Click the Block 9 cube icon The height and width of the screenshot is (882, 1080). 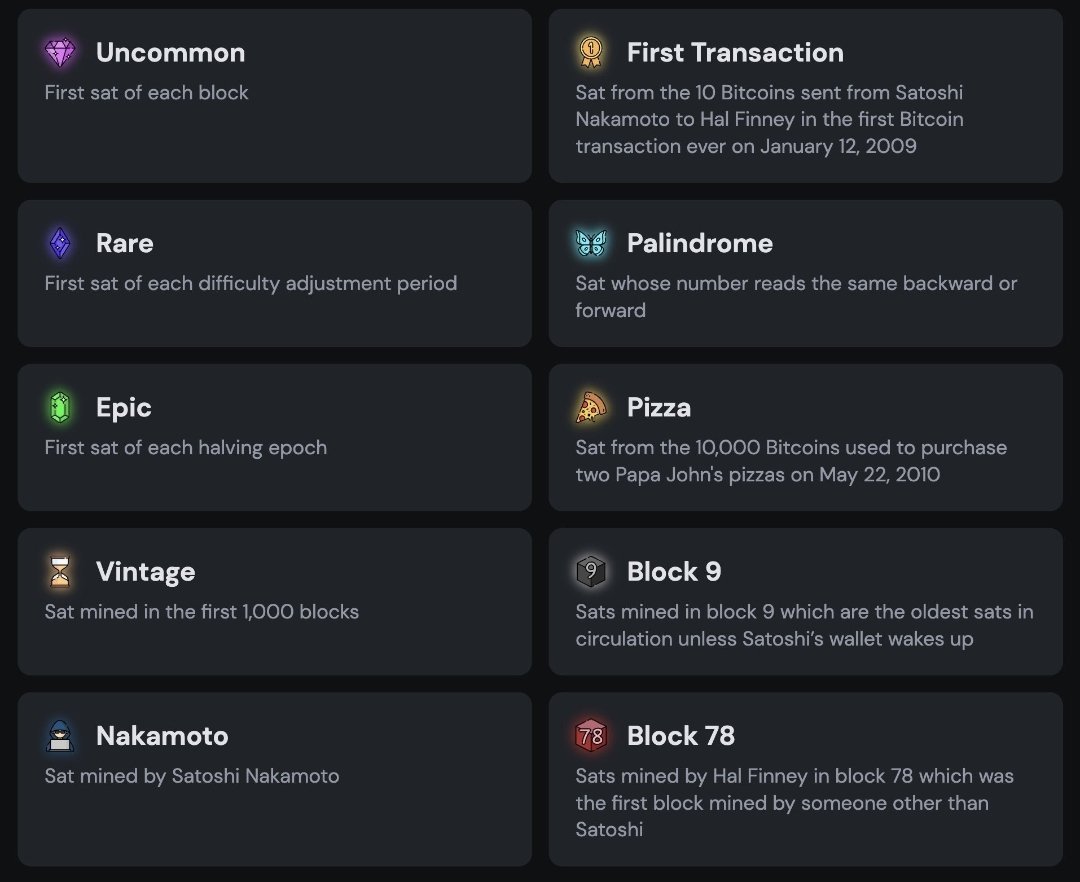coord(591,571)
